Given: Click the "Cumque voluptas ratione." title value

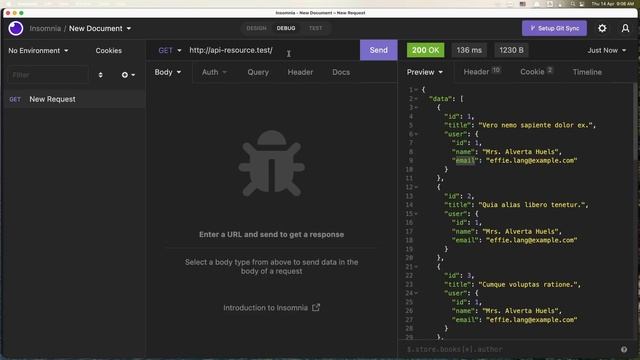Looking at the screenshot, I should coord(529,284).
